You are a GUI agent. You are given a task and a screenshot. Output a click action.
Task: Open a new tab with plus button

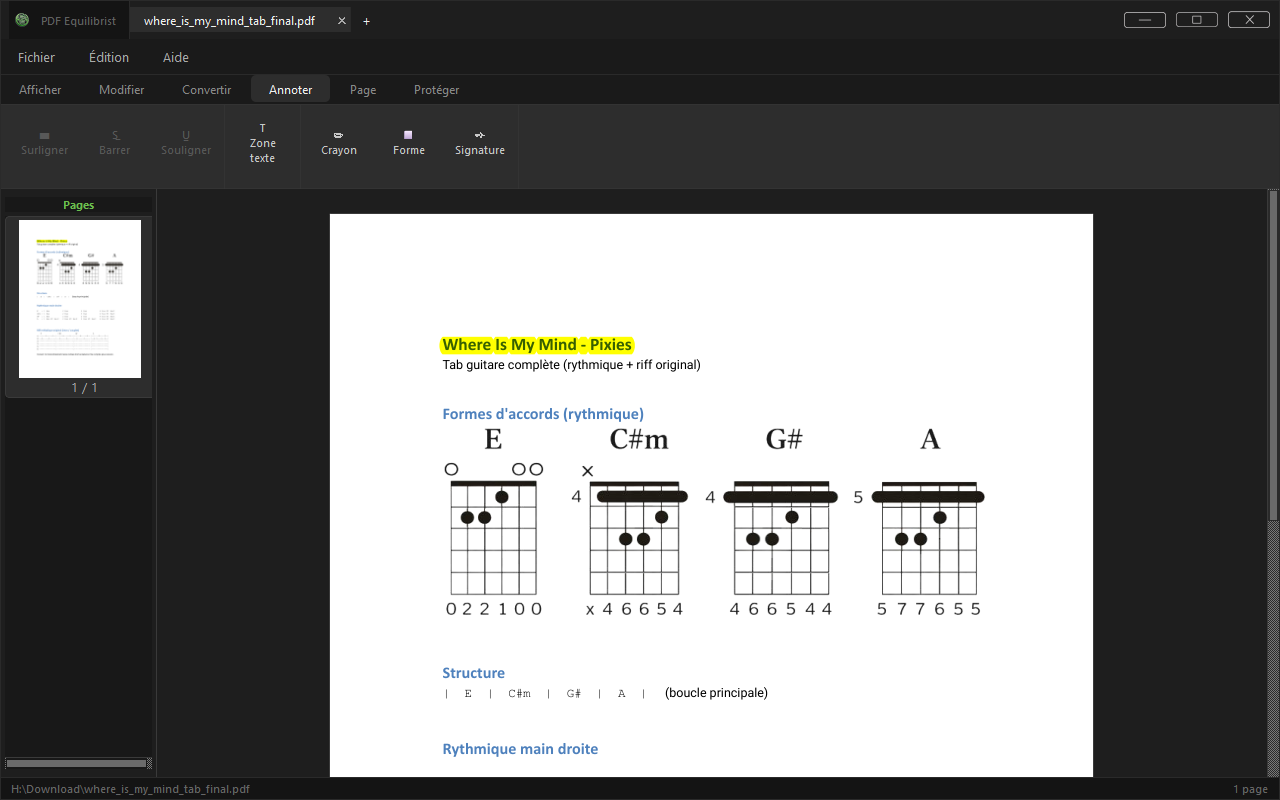[x=366, y=21]
